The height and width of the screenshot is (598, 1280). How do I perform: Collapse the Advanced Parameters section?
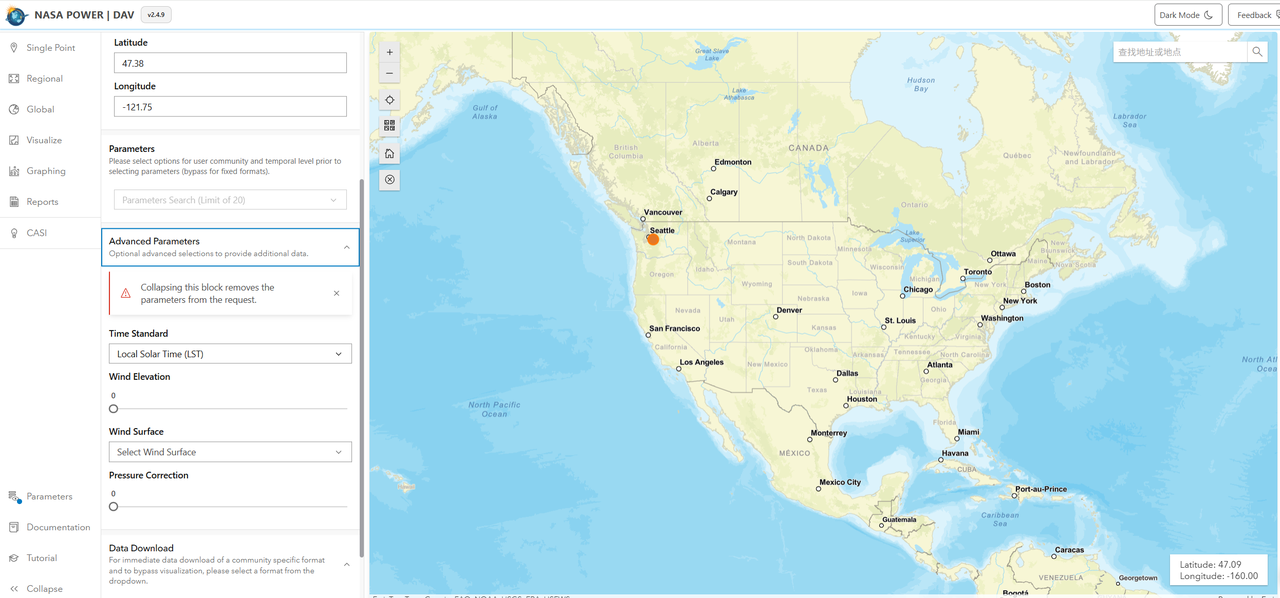[x=347, y=247]
